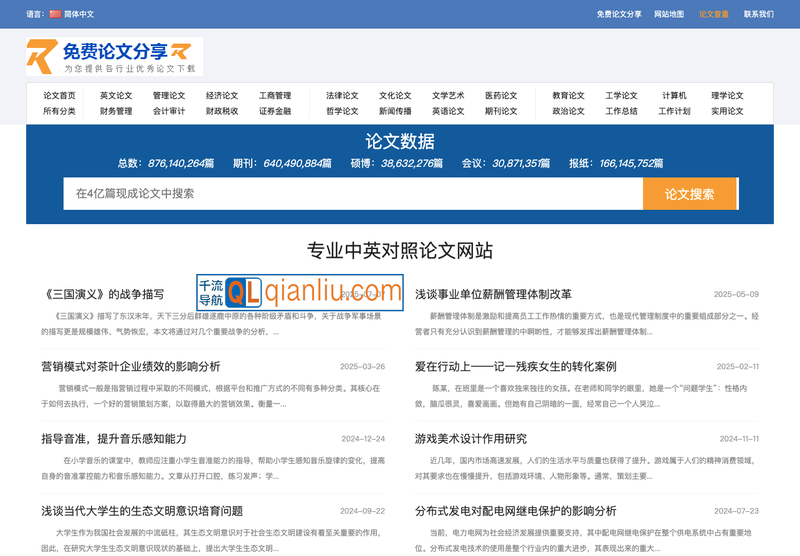This screenshot has width=800, height=556.
Task: Go to 论文首页 in navigation
Action: [x=59, y=95]
